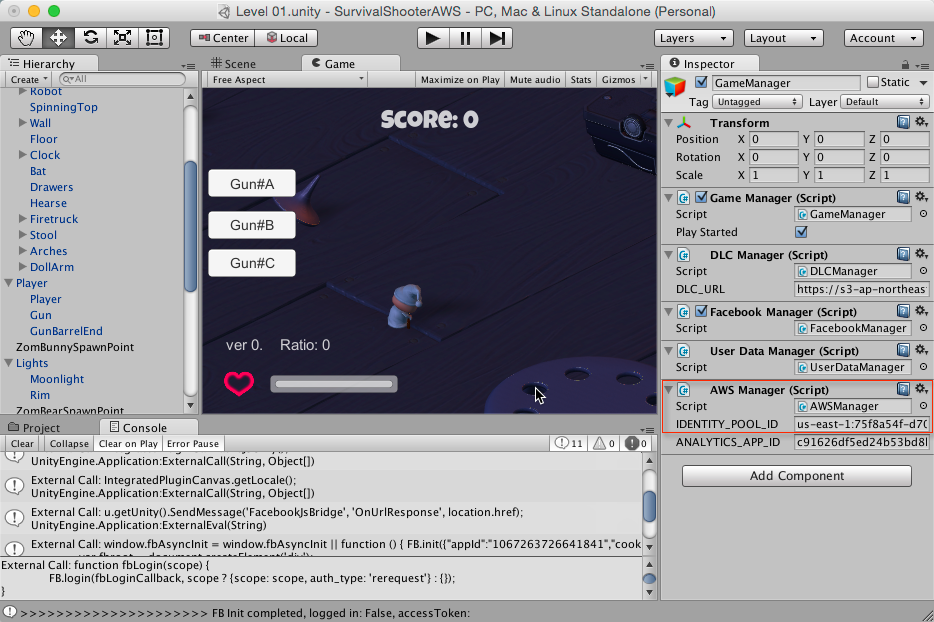The width and height of the screenshot is (934, 622).
Task: Select the Hand tool
Action: (26, 38)
